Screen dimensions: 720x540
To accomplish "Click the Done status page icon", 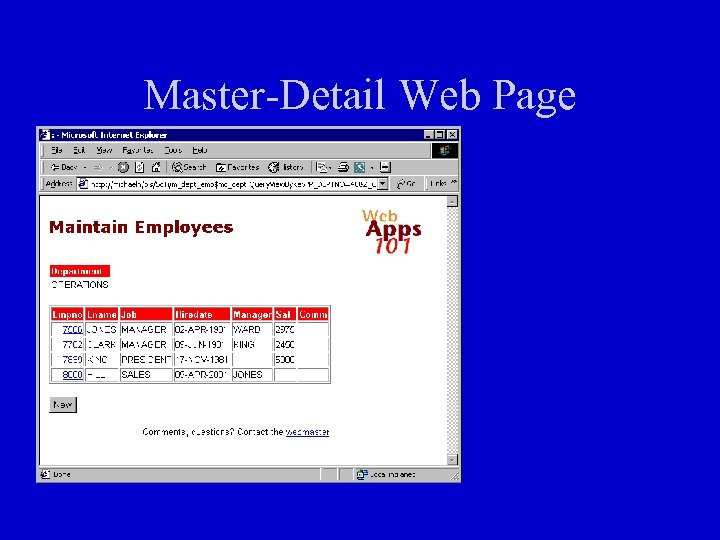I will click(45, 474).
